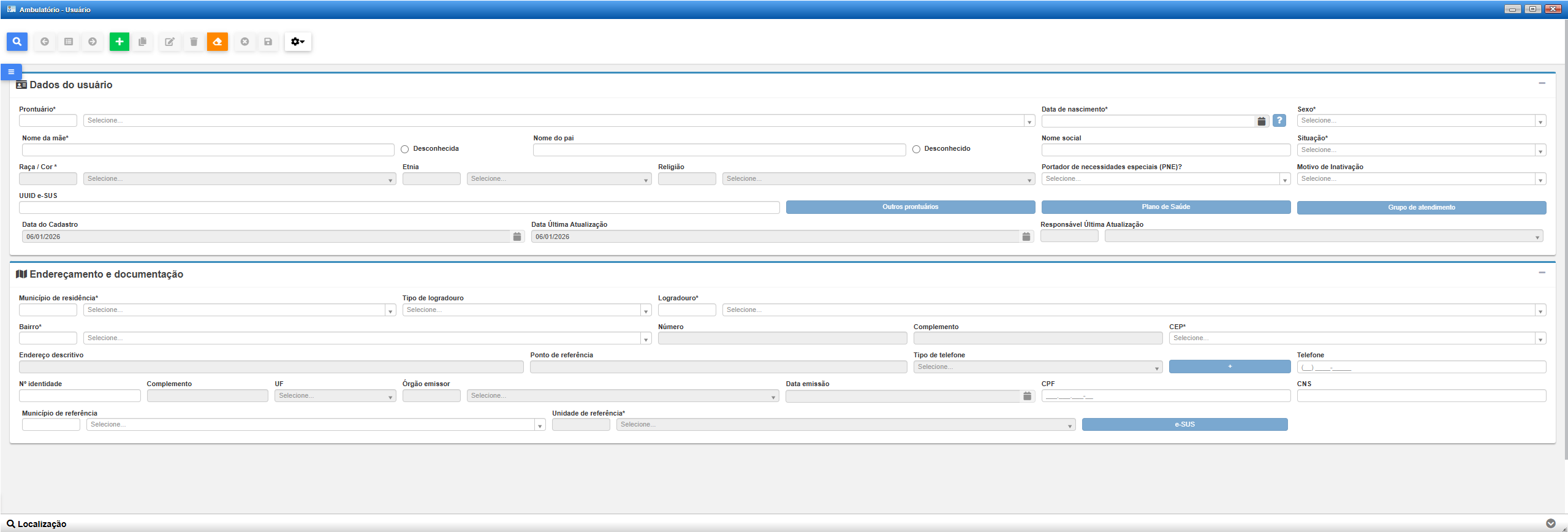Click the Plano de Saúde button
Viewport: 1568px width, 532px height.
point(1165,207)
